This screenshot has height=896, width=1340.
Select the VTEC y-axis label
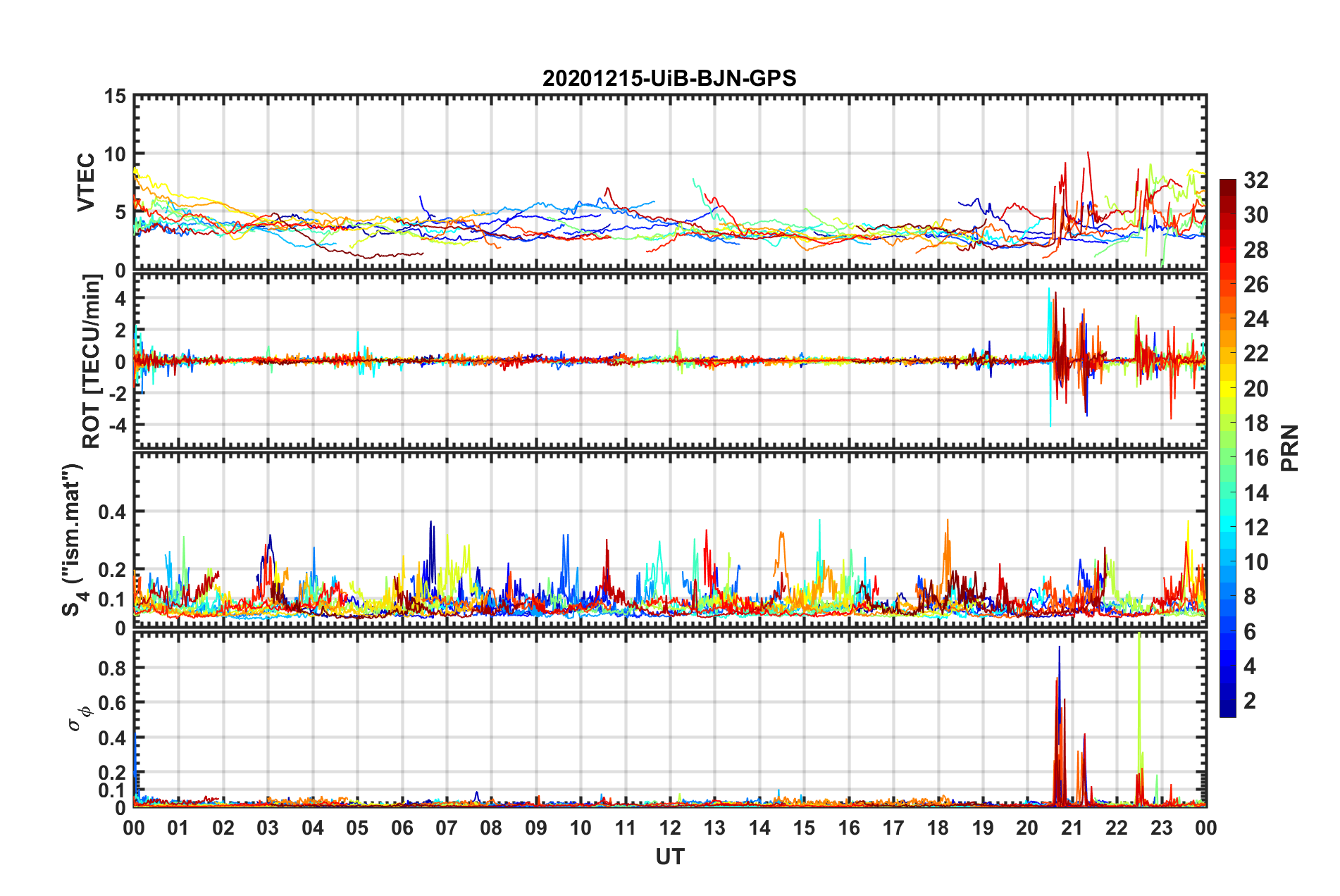(86, 182)
